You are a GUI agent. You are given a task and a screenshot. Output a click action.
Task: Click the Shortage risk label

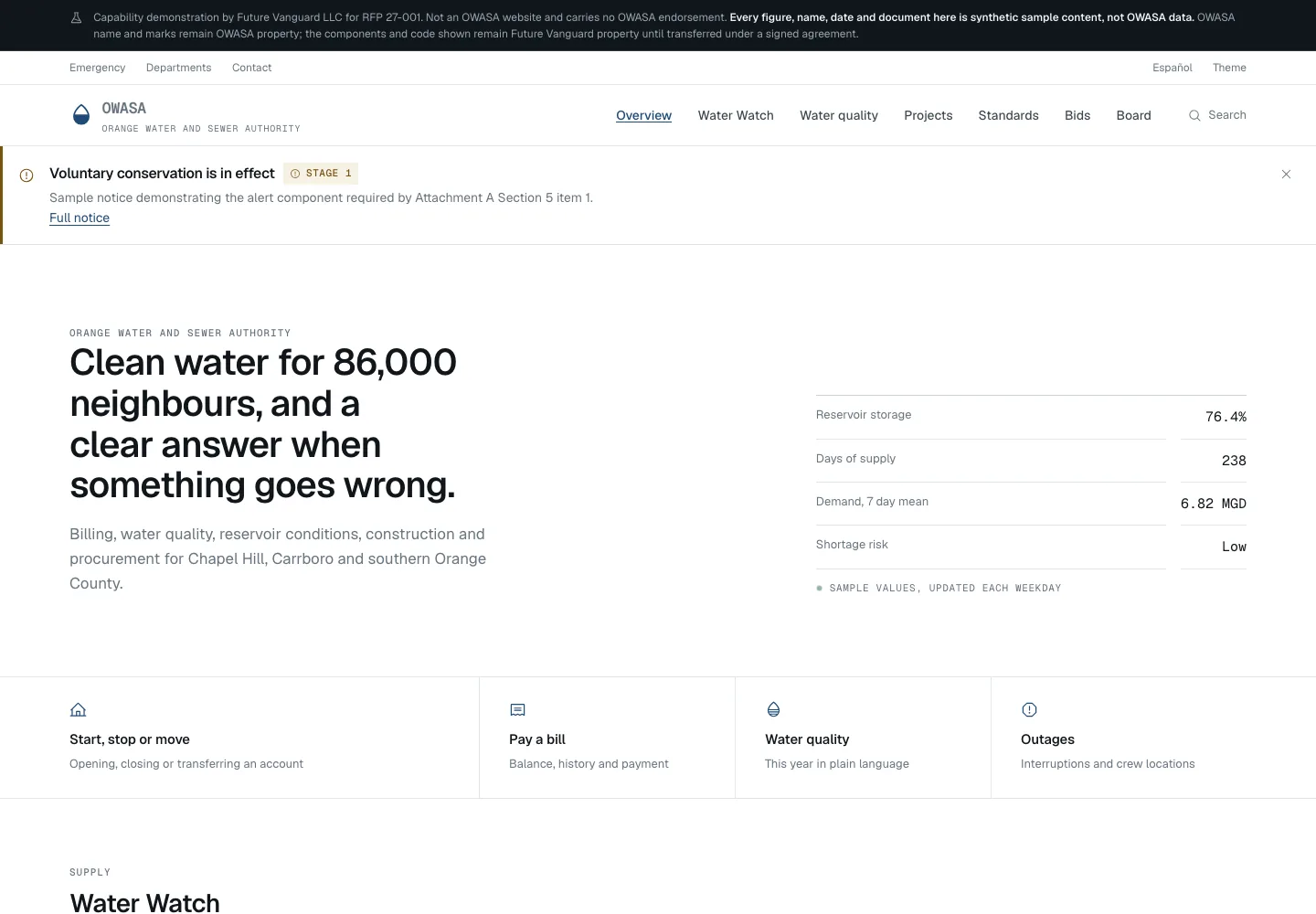click(852, 545)
